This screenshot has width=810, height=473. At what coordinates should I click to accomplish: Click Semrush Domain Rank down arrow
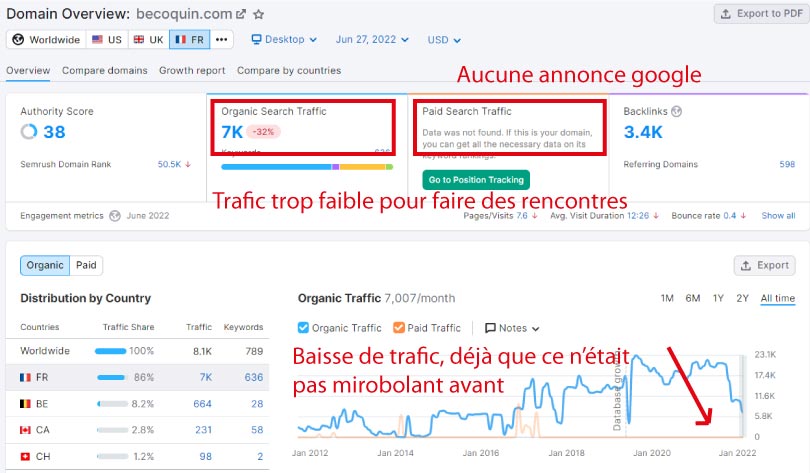tap(188, 164)
